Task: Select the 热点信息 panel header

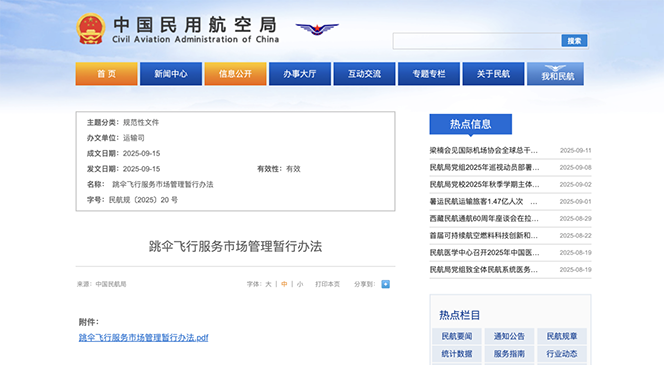Action: click(470, 124)
